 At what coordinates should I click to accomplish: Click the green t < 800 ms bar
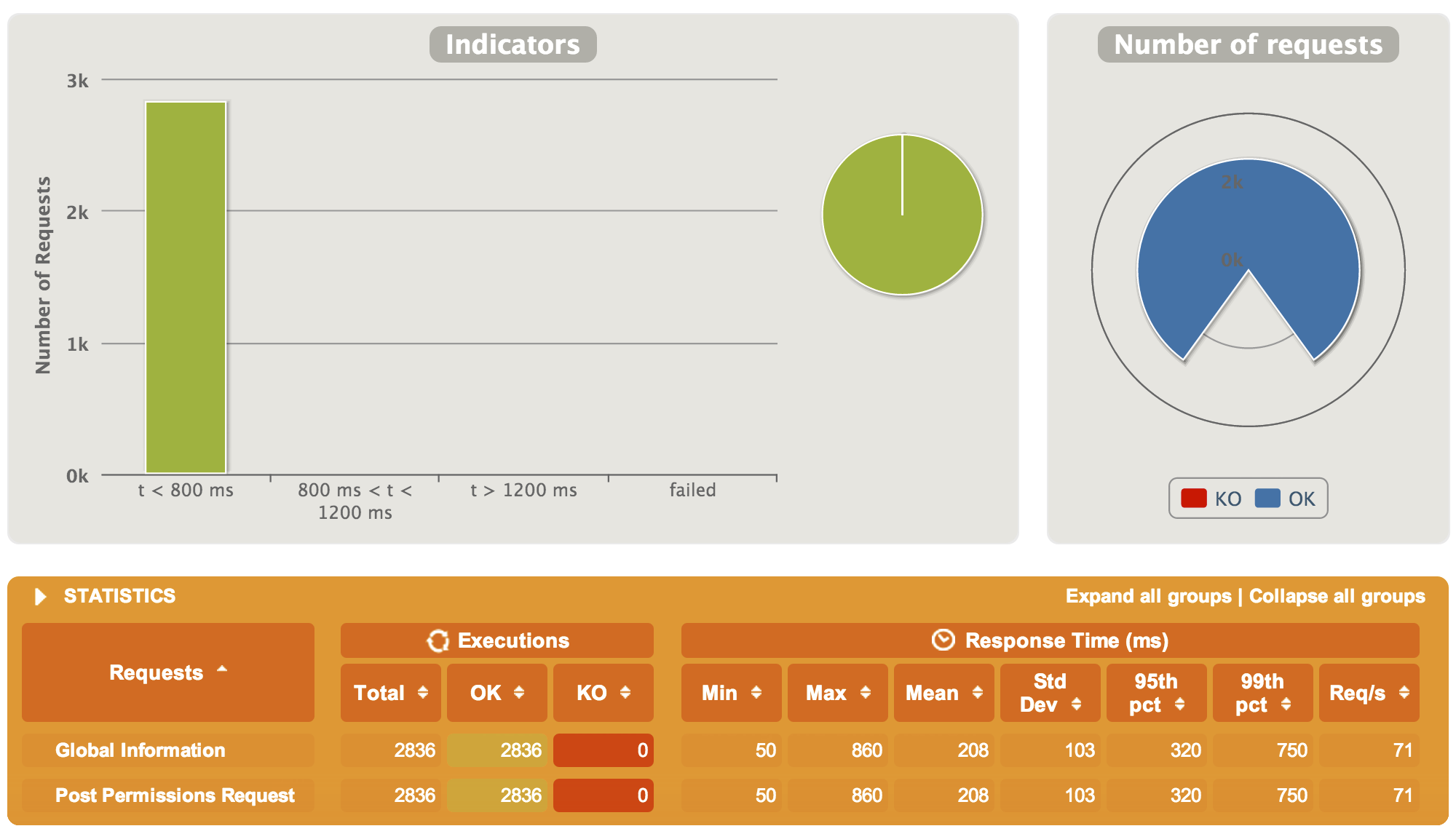186,287
